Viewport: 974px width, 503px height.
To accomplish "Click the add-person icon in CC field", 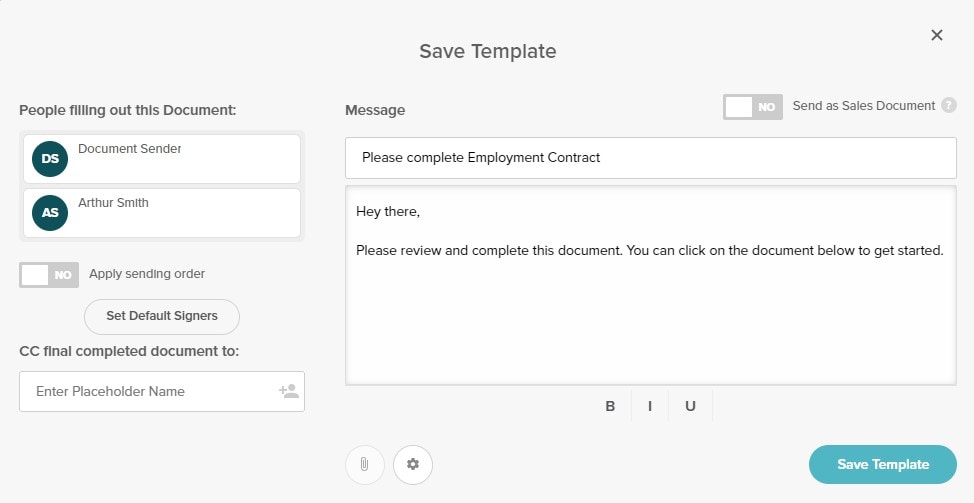I will 289,391.
